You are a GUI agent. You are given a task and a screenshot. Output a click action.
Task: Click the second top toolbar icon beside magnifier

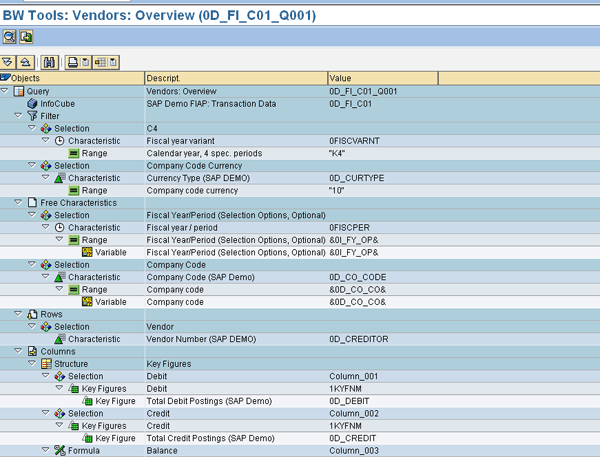(26, 36)
